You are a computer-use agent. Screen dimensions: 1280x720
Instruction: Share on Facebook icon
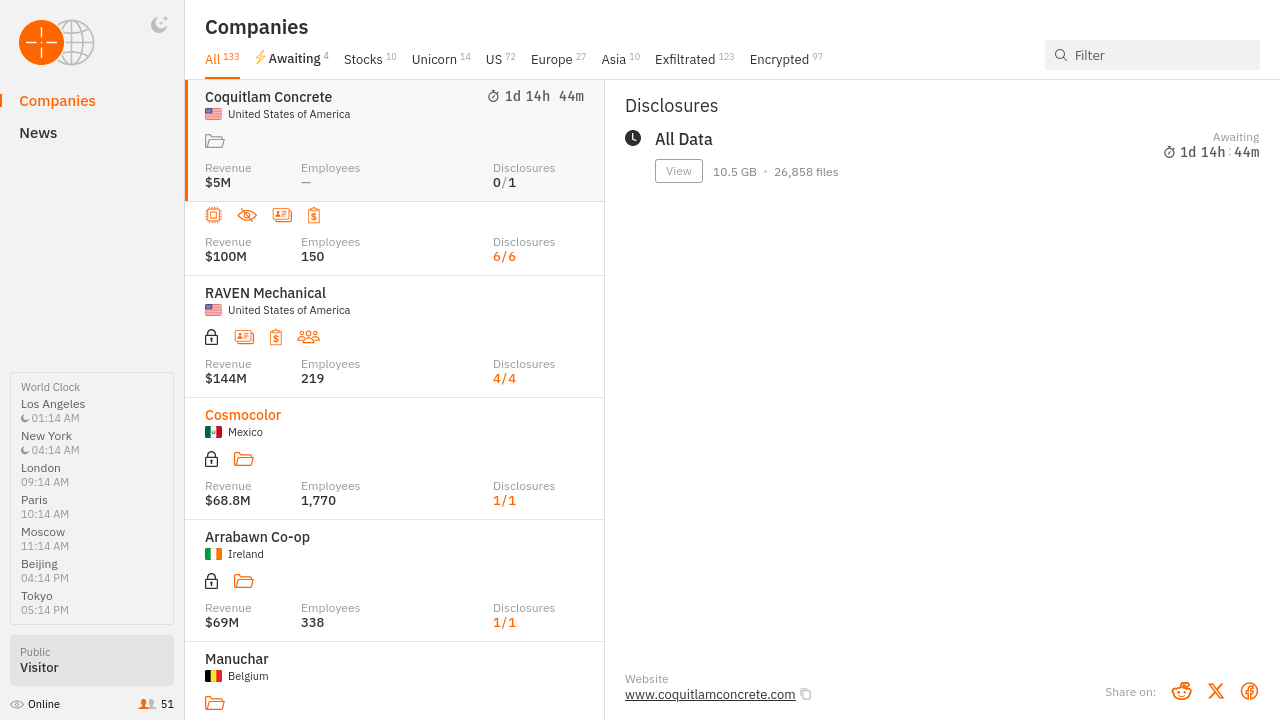pyautogui.click(x=1249, y=691)
